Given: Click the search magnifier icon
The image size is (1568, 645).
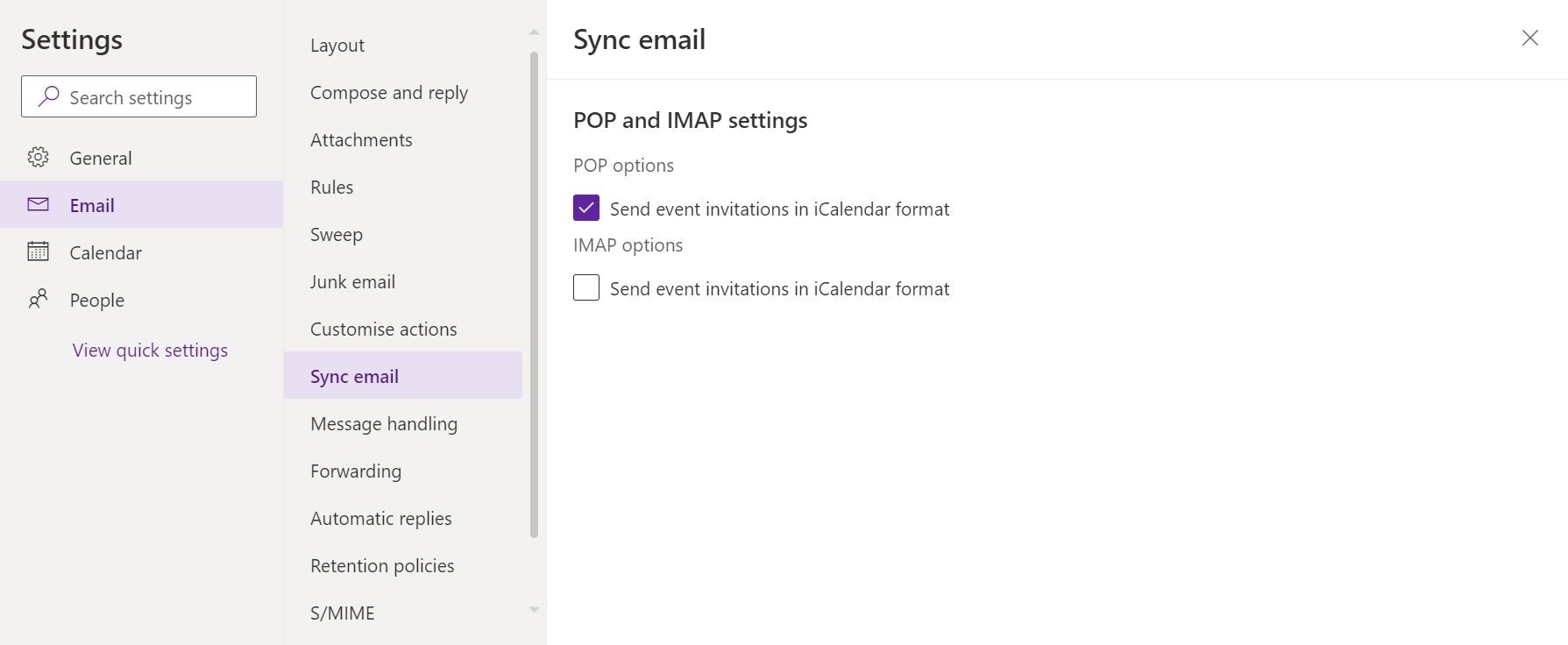Looking at the screenshot, I should tap(48, 96).
